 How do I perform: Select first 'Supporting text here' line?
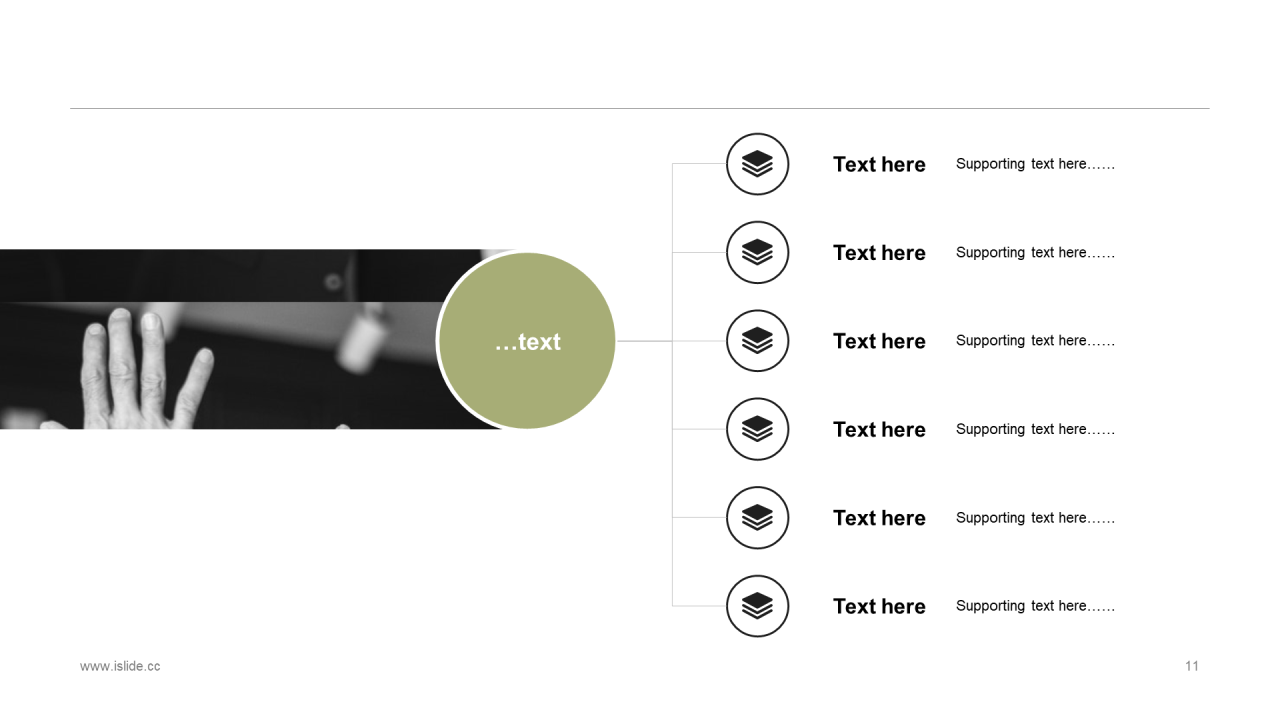point(1035,164)
